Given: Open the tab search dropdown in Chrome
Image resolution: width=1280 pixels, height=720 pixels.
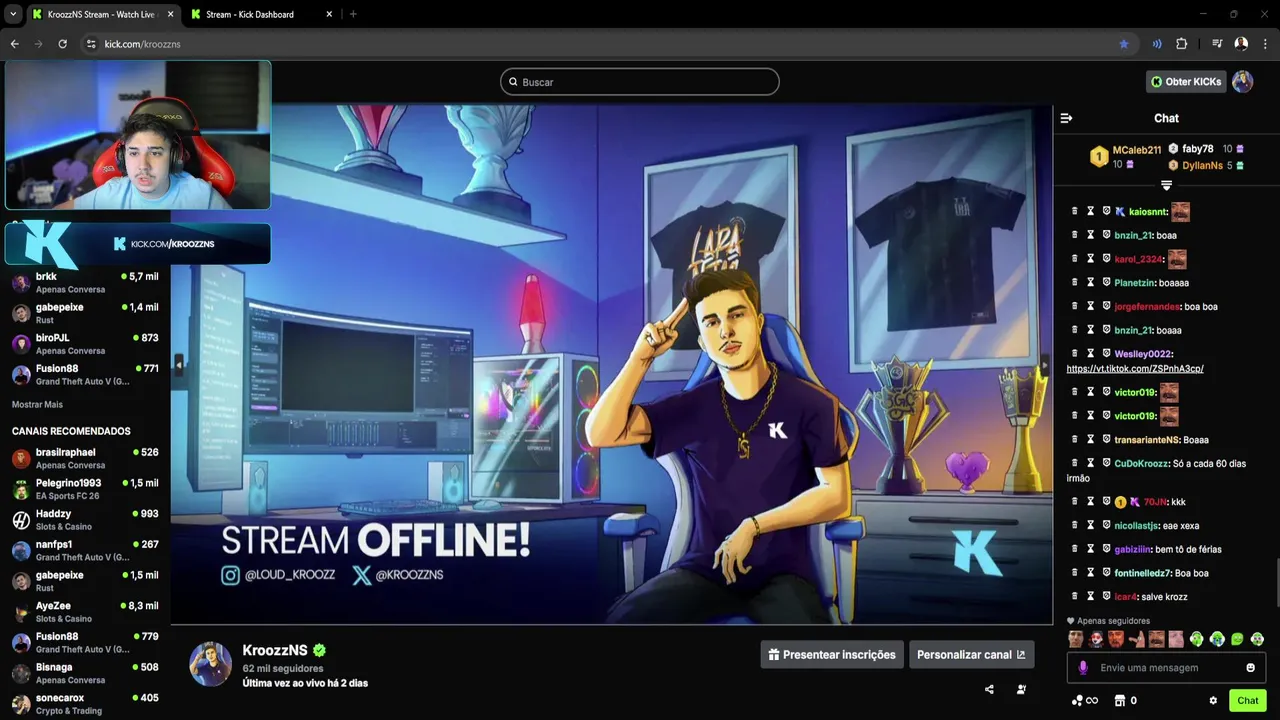Looking at the screenshot, I should [12, 14].
